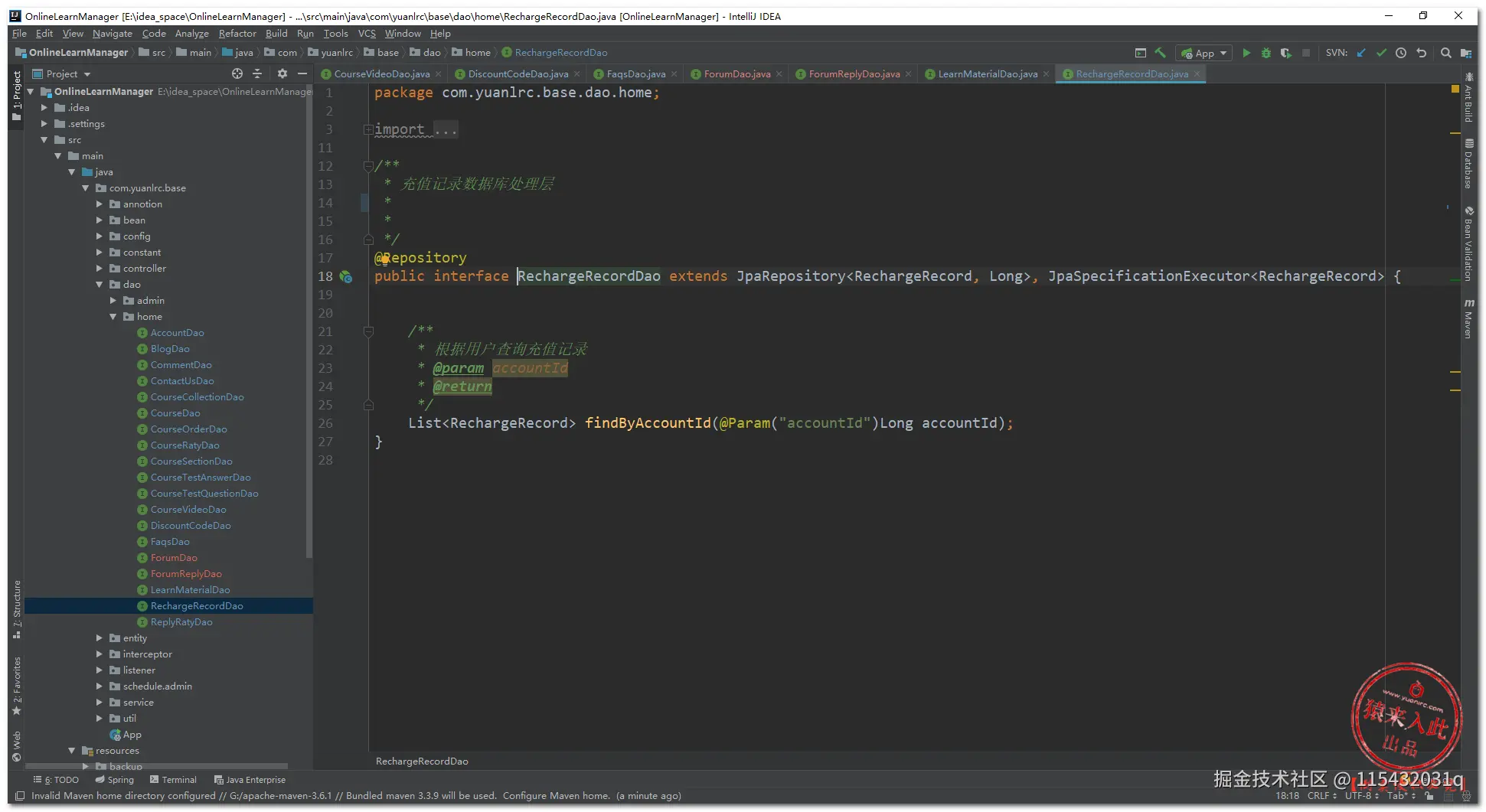Screen dimensions: 1486x812
Task: Expand the entity package
Action: [x=100, y=638]
